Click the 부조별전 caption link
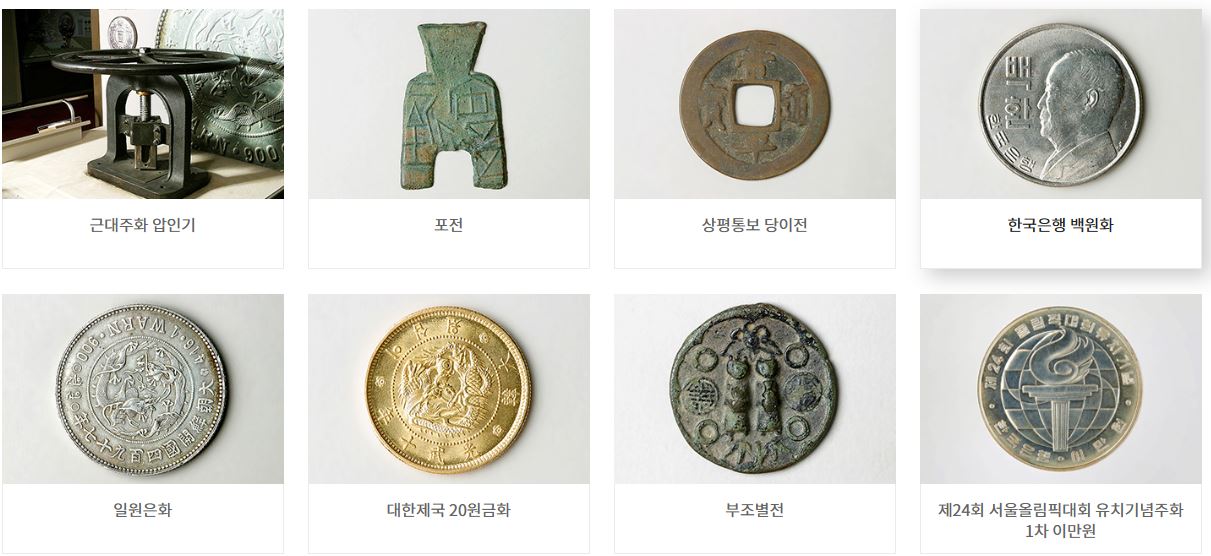This screenshot has width=1211, height=556. point(755,510)
